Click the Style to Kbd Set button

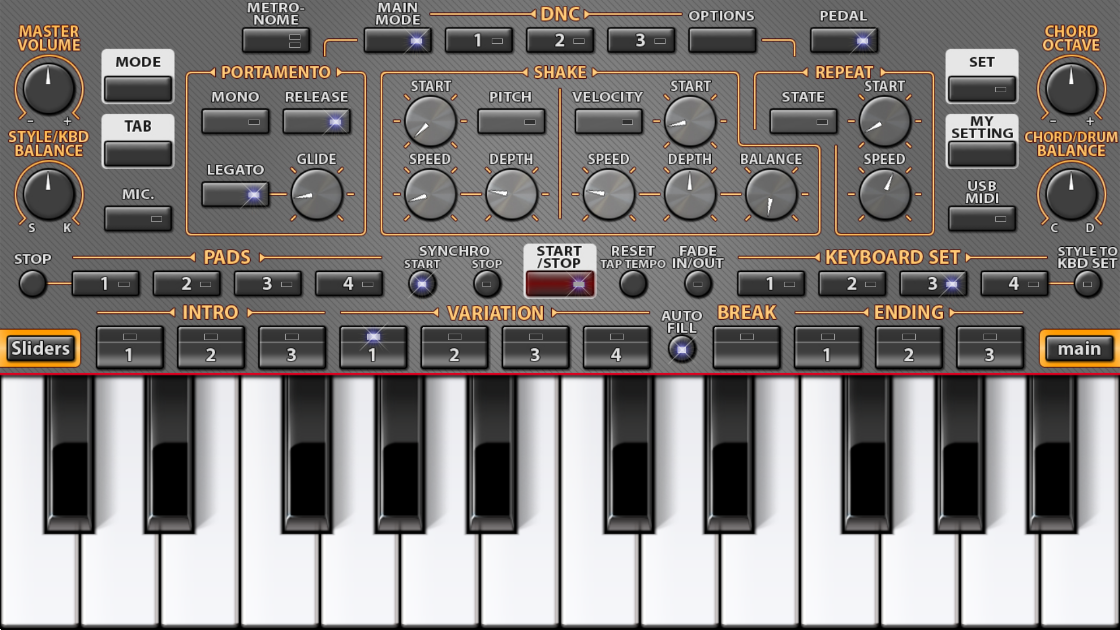tap(1087, 284)
